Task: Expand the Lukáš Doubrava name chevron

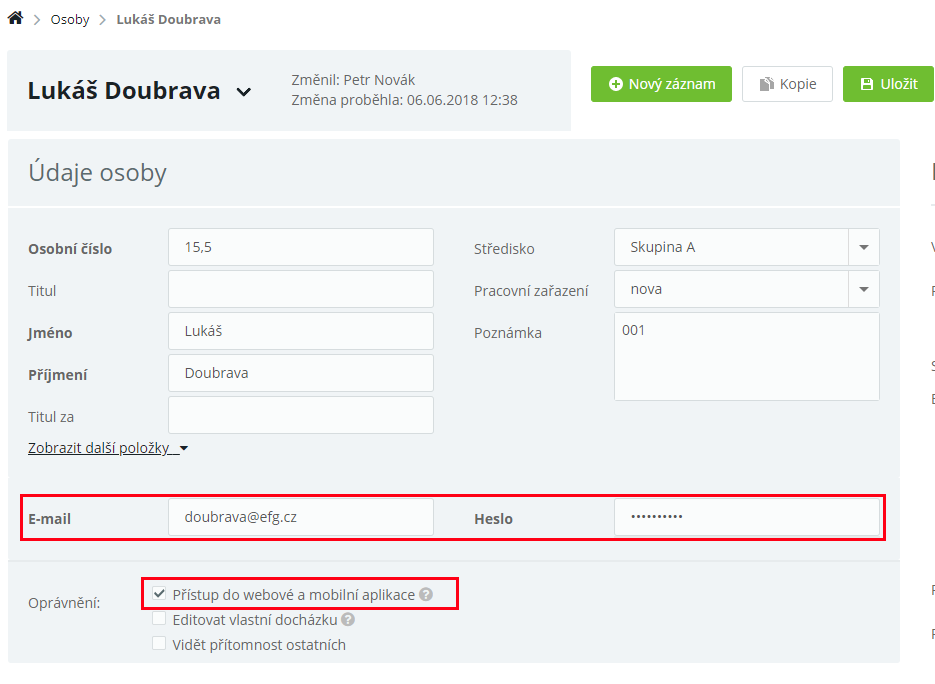Action: click(x=243, y=92)
